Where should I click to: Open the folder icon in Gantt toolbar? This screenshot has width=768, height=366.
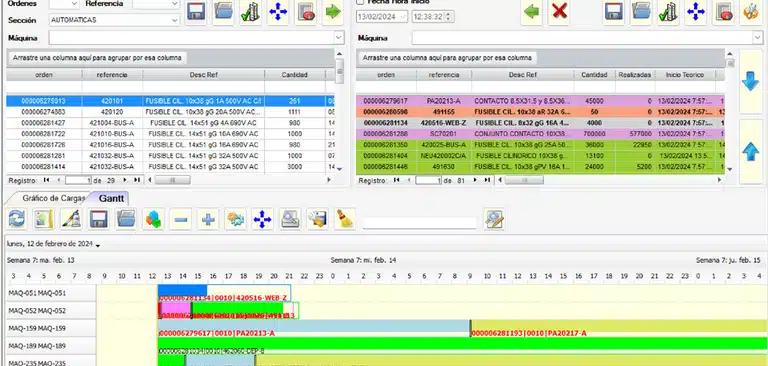point(126,219)
